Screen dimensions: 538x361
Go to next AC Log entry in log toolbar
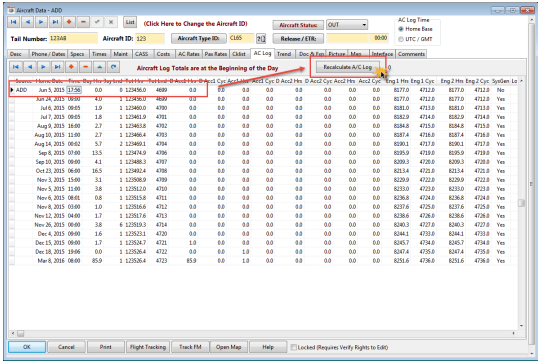click(43, 67)
